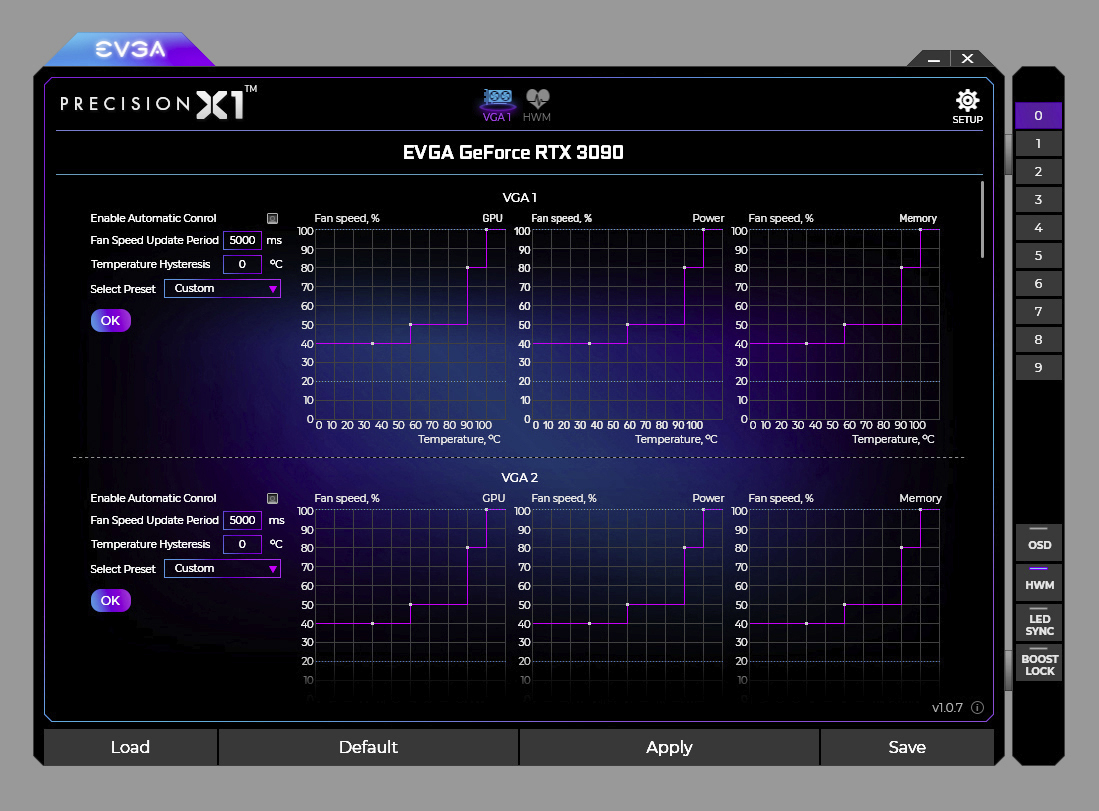Click the Default button

(x=369, y=747)
